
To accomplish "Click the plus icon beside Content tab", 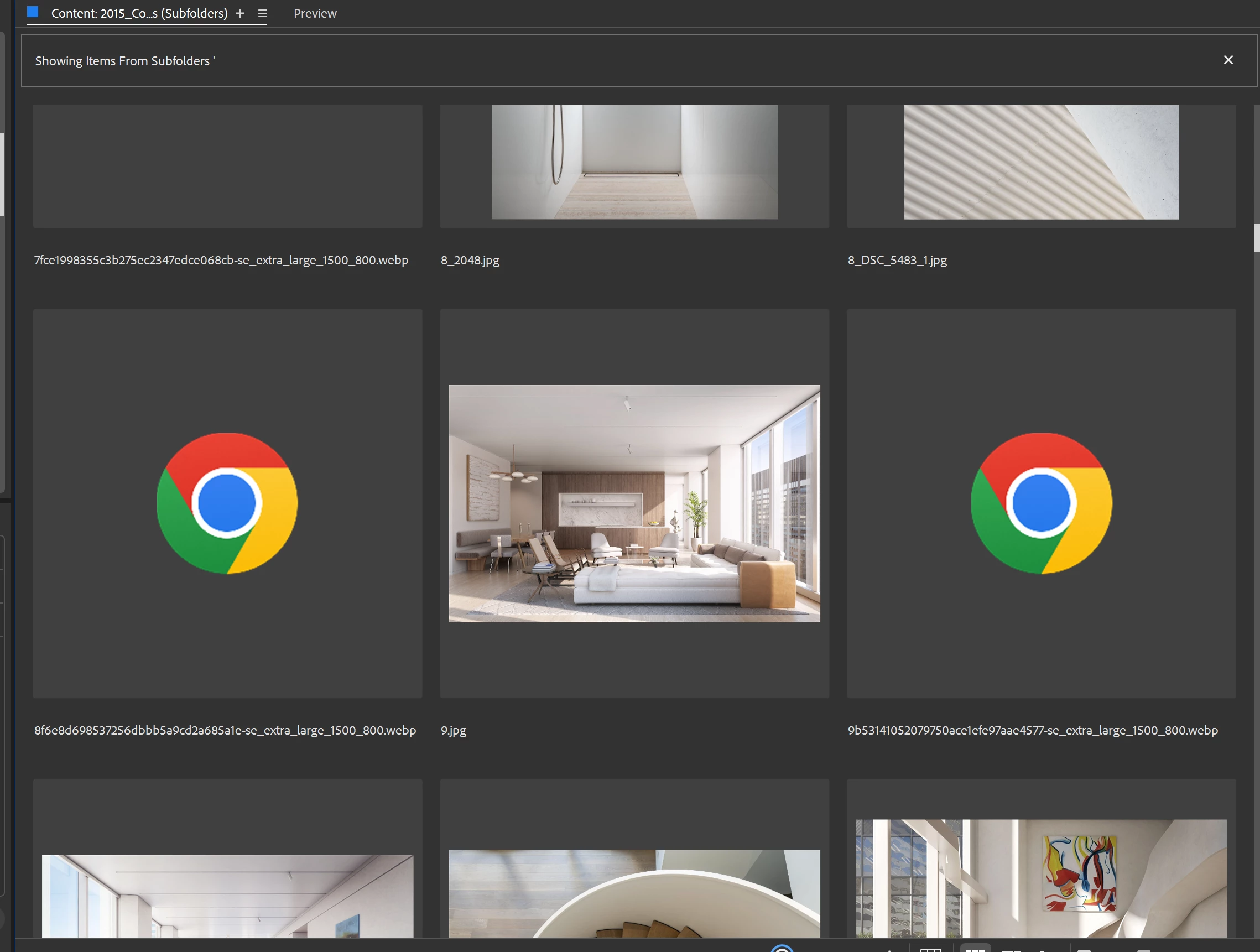I will pyautogui.click(x=240, y=13).
